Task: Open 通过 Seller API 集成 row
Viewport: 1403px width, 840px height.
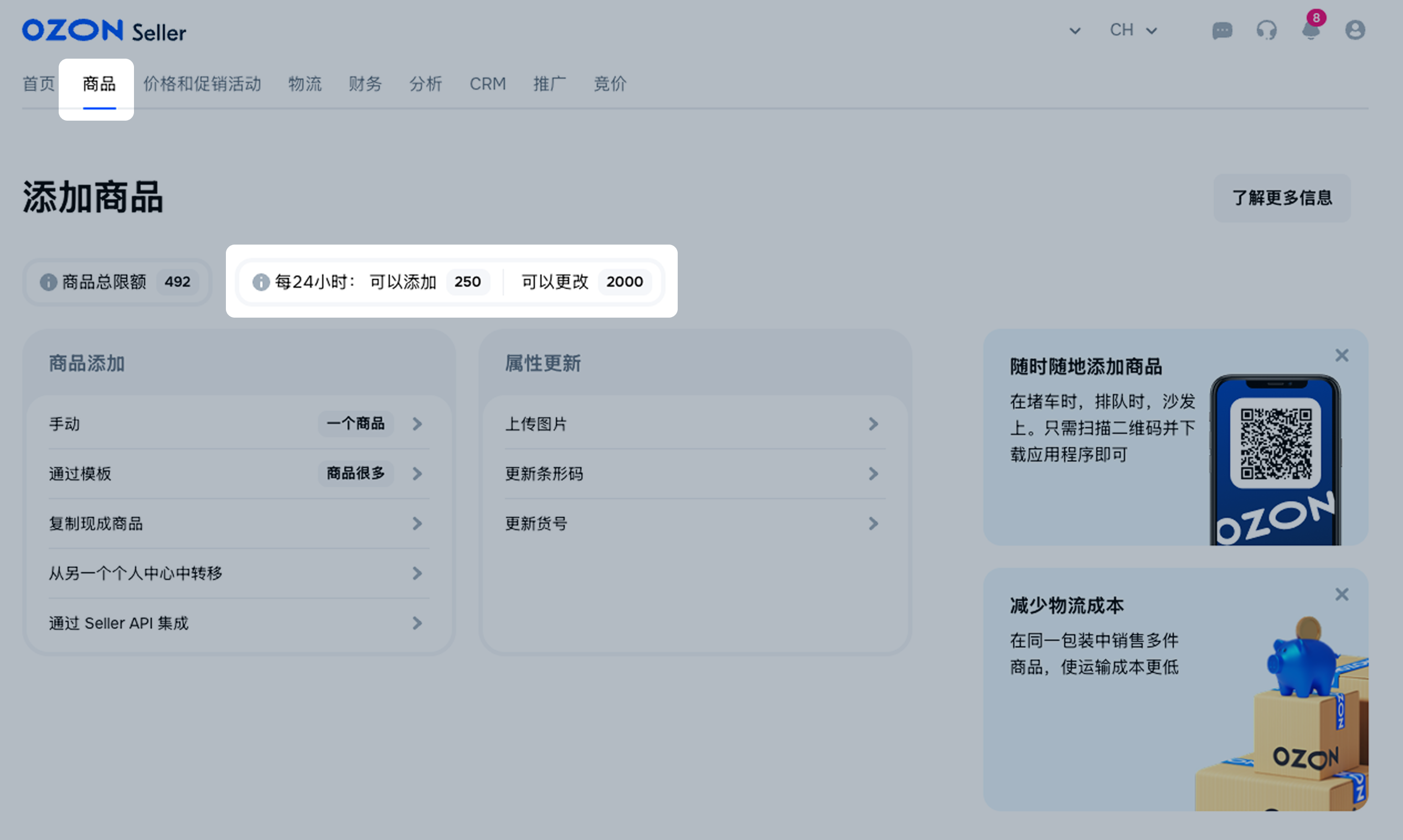Action: (239, 623)
